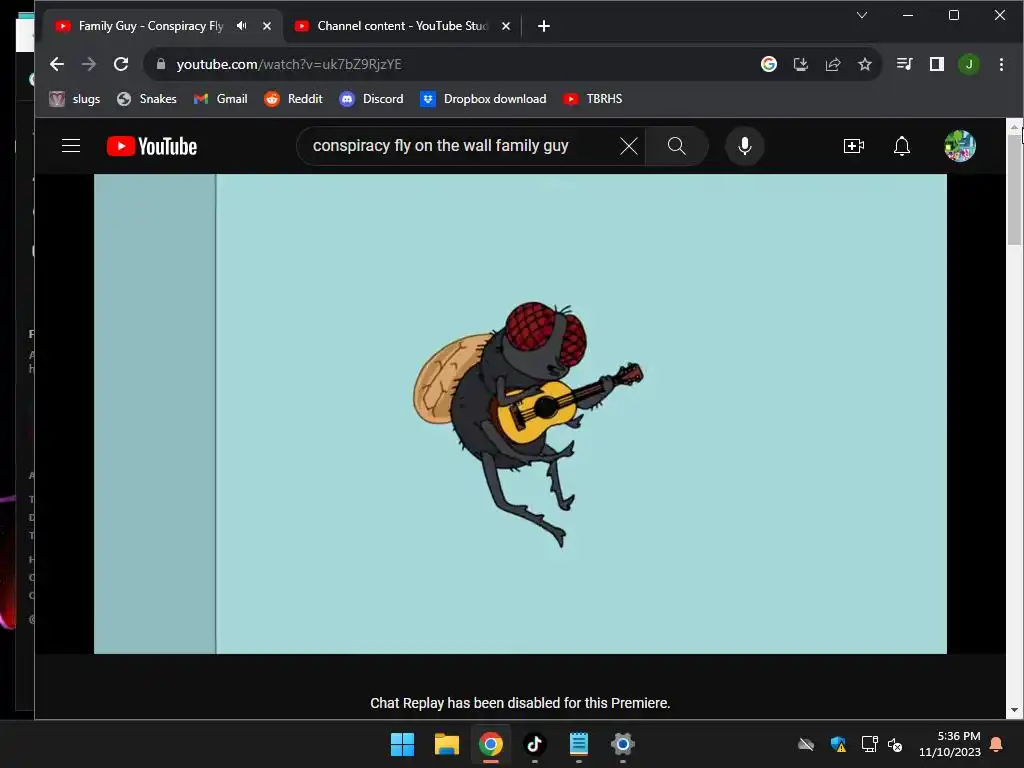Screen dimensions: 1024x768
Task: Open the Gmail bookmark
Action: [221, 99]
